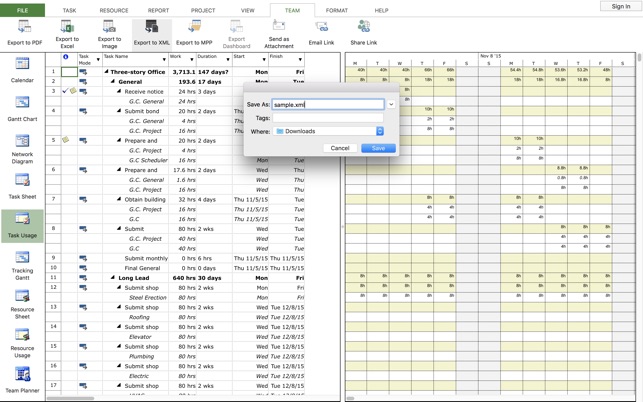This screenshot has height=402, width=643.
Task: Click the Email Link icon
Action: (322, 27)
